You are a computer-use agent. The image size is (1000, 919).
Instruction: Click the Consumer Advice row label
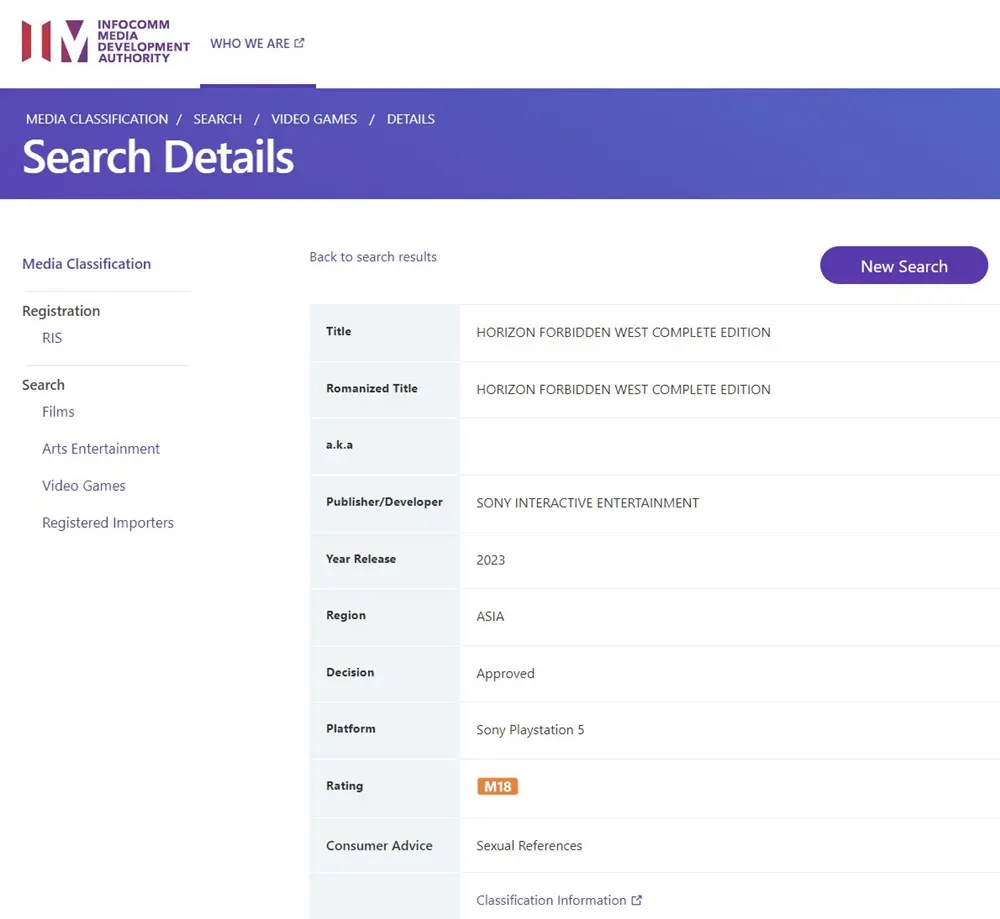pos(379,846)
